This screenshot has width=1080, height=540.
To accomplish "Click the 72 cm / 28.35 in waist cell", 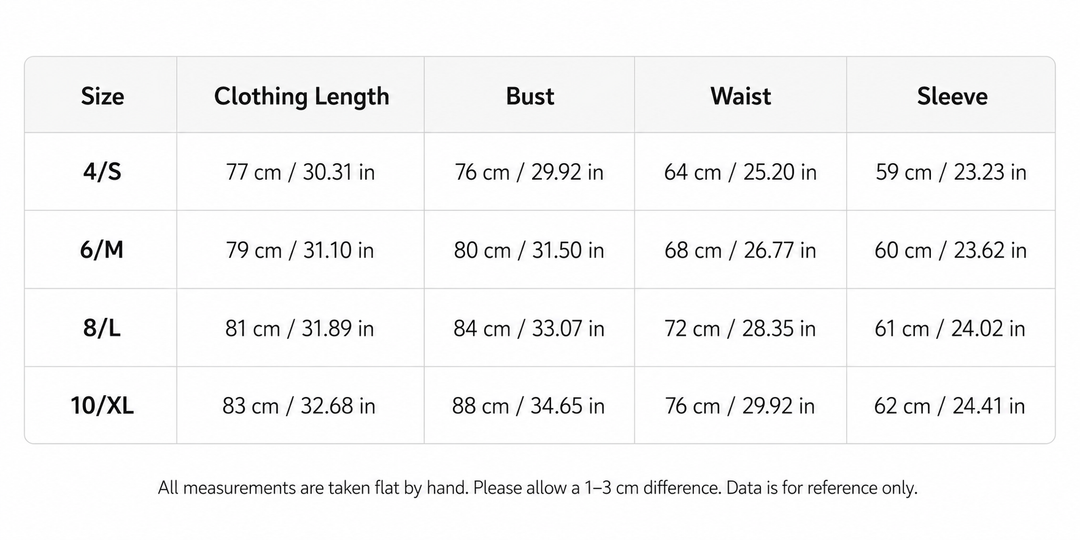I will 740,328.
